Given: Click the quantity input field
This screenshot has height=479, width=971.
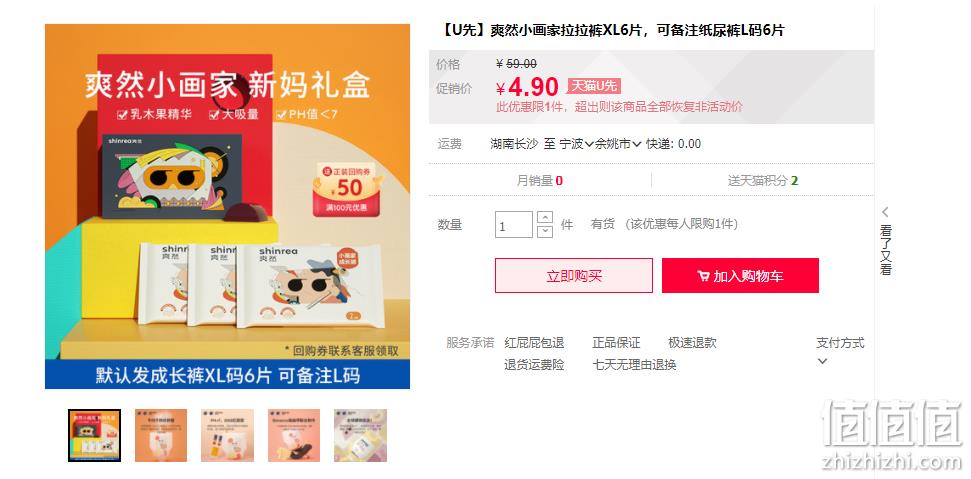Looking at the screenshot, I should 514,225.
